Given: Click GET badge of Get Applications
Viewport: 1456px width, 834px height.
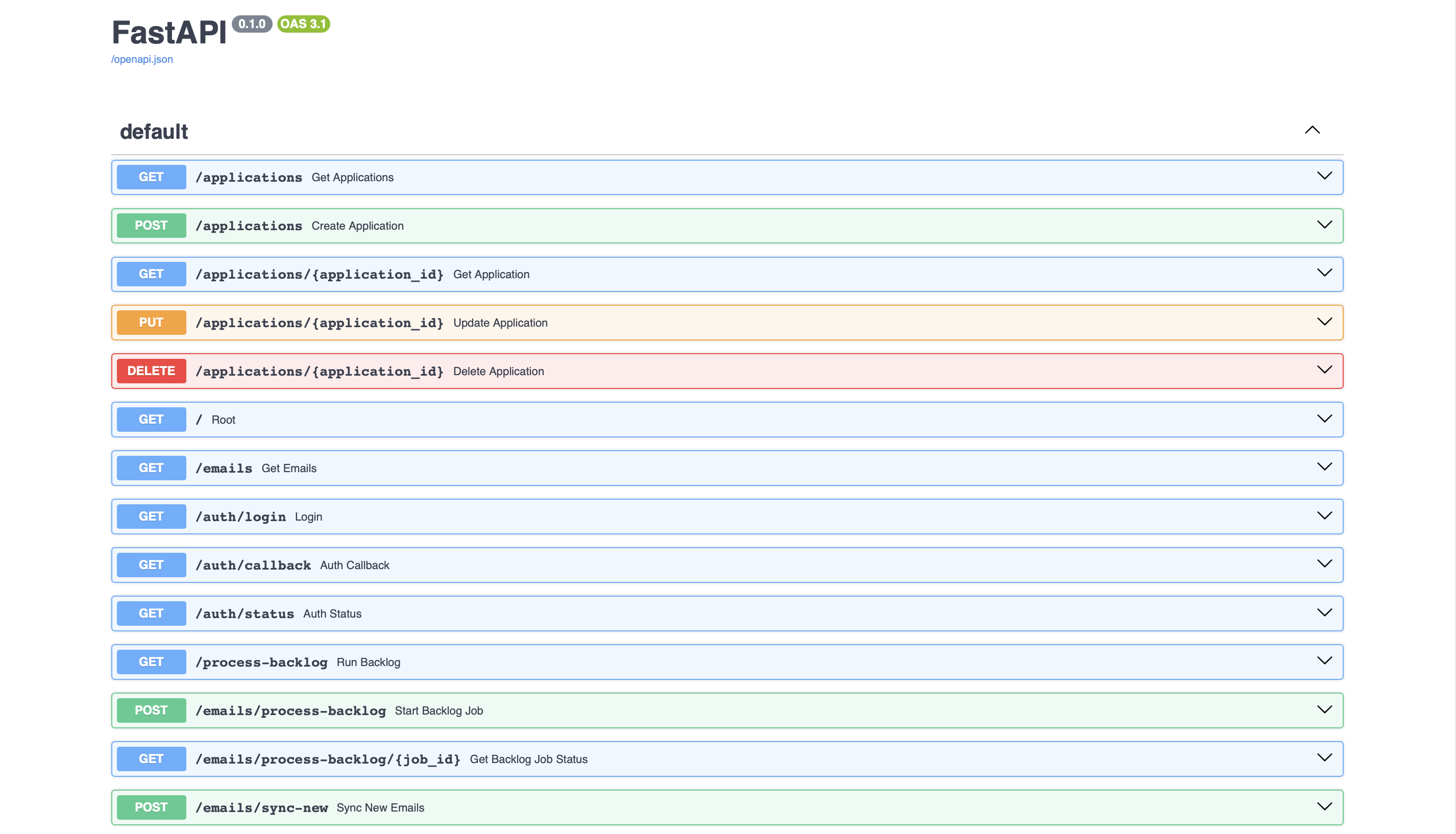Looking at the screenshot, I should (151, 177).
